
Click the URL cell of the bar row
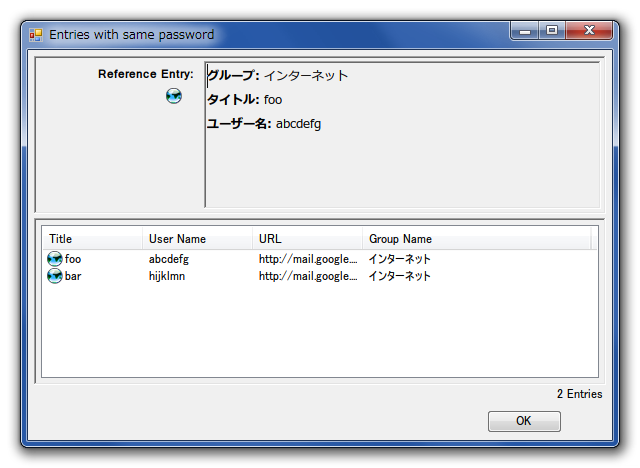(x=308, y=276)
